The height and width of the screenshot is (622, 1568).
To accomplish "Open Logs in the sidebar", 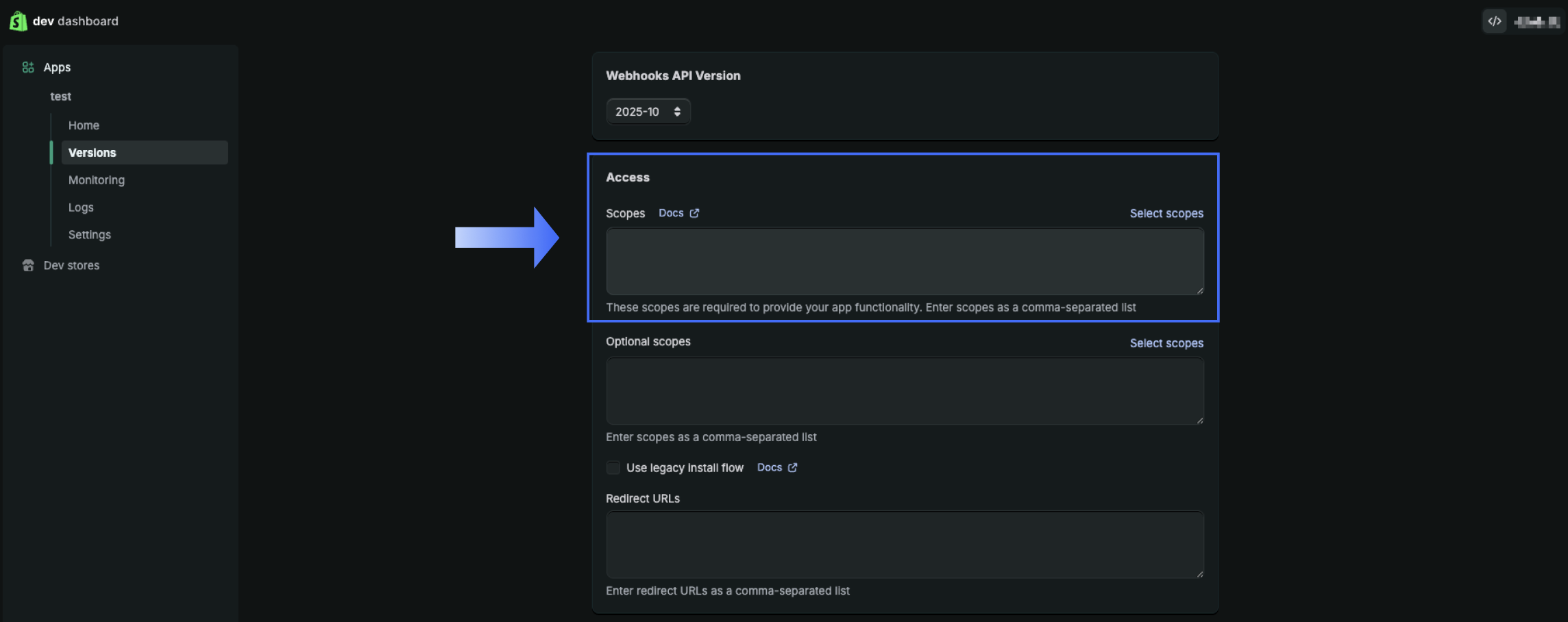I will (x=81, y=208).
